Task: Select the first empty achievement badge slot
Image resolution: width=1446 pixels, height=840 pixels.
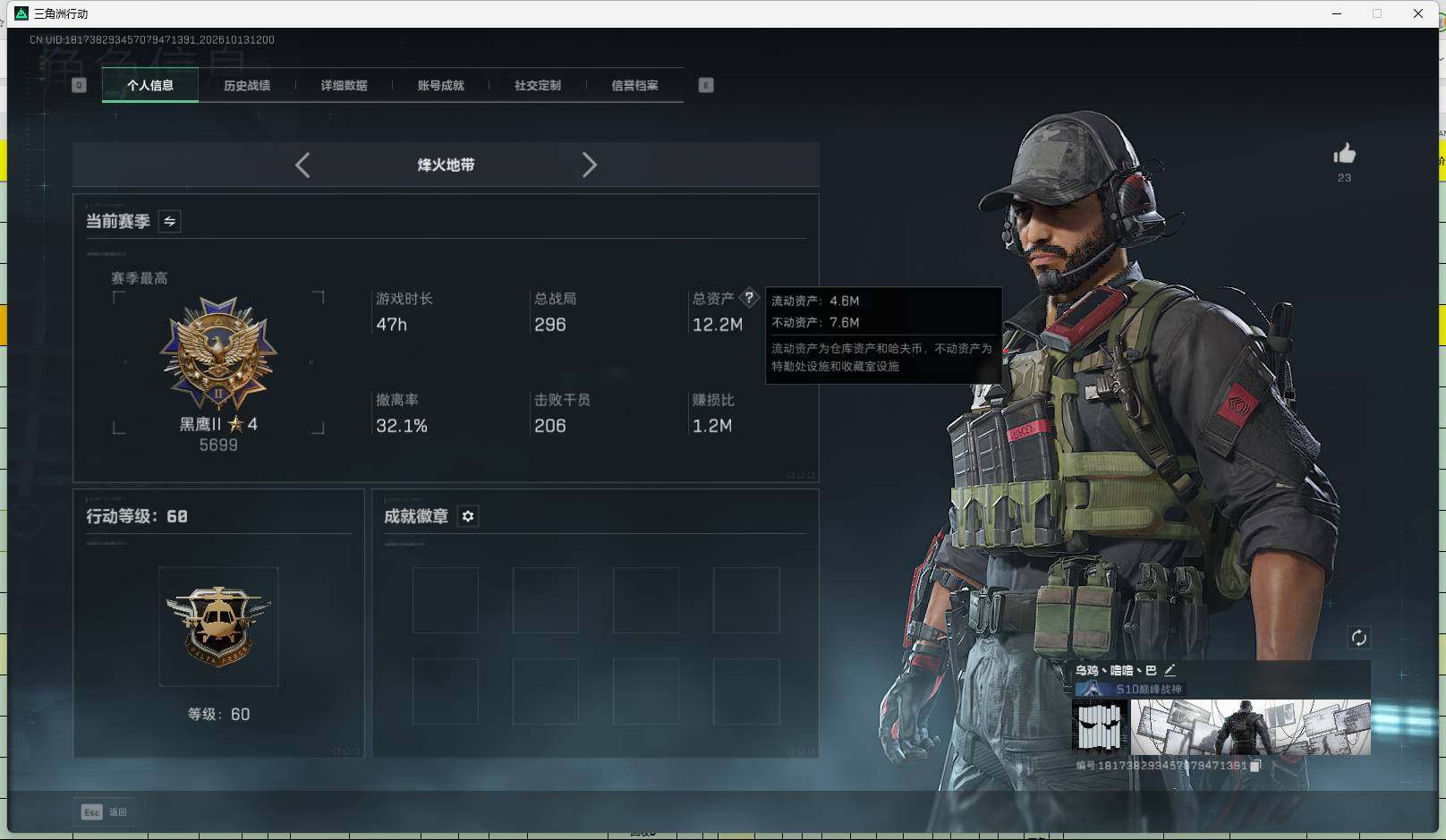Action: [445, 600]
